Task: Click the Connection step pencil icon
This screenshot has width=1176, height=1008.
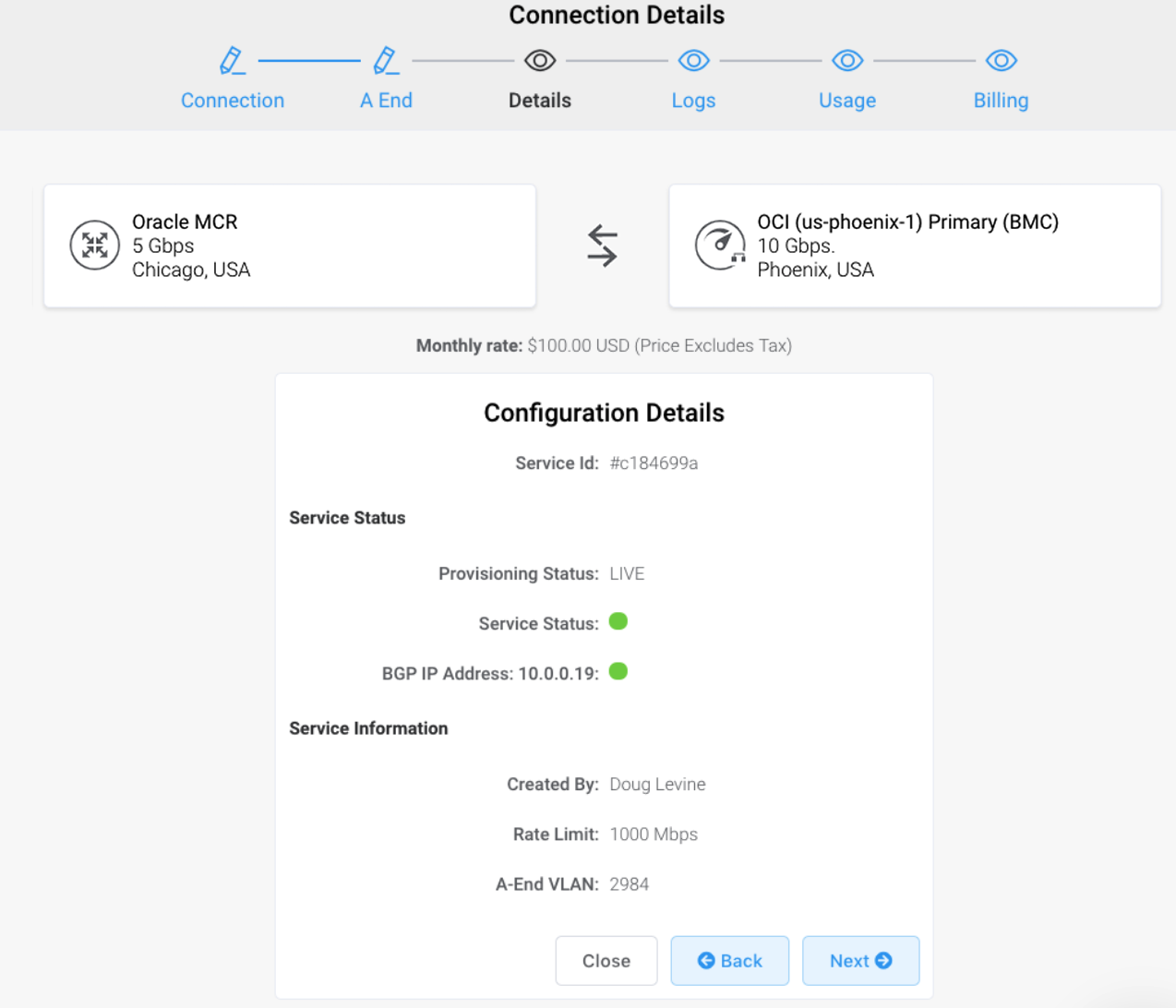Action: coord(232,59)
